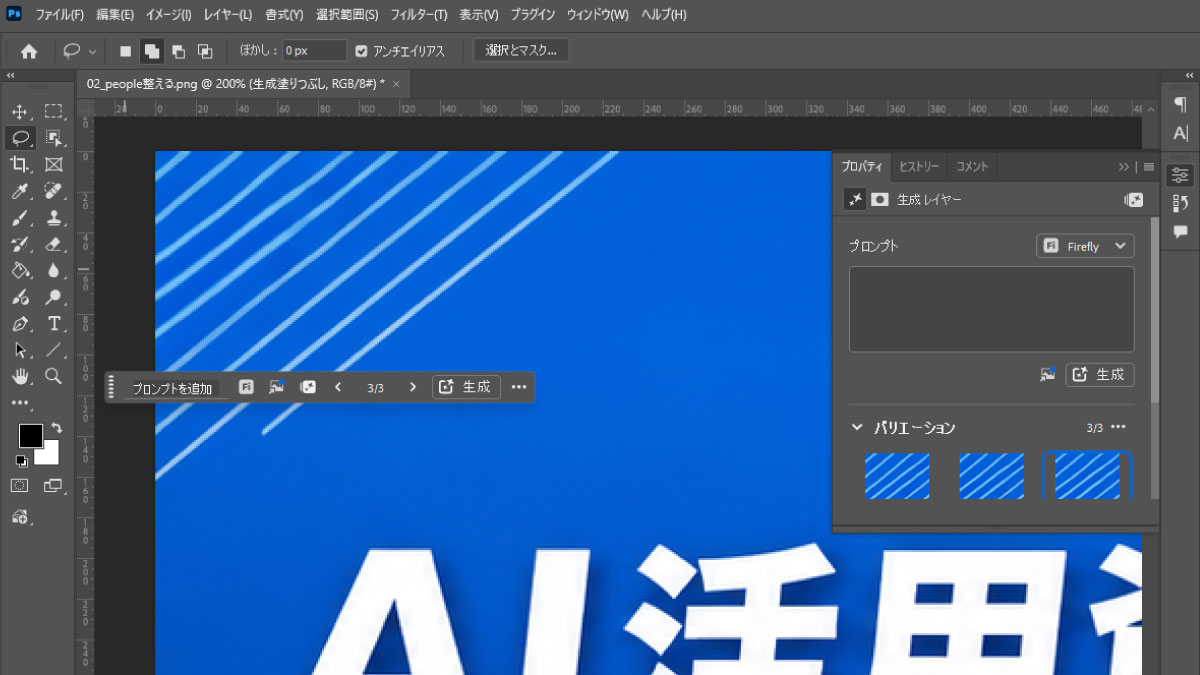Open the Character panel icon
The image size is (1200, 675).
1181,133
